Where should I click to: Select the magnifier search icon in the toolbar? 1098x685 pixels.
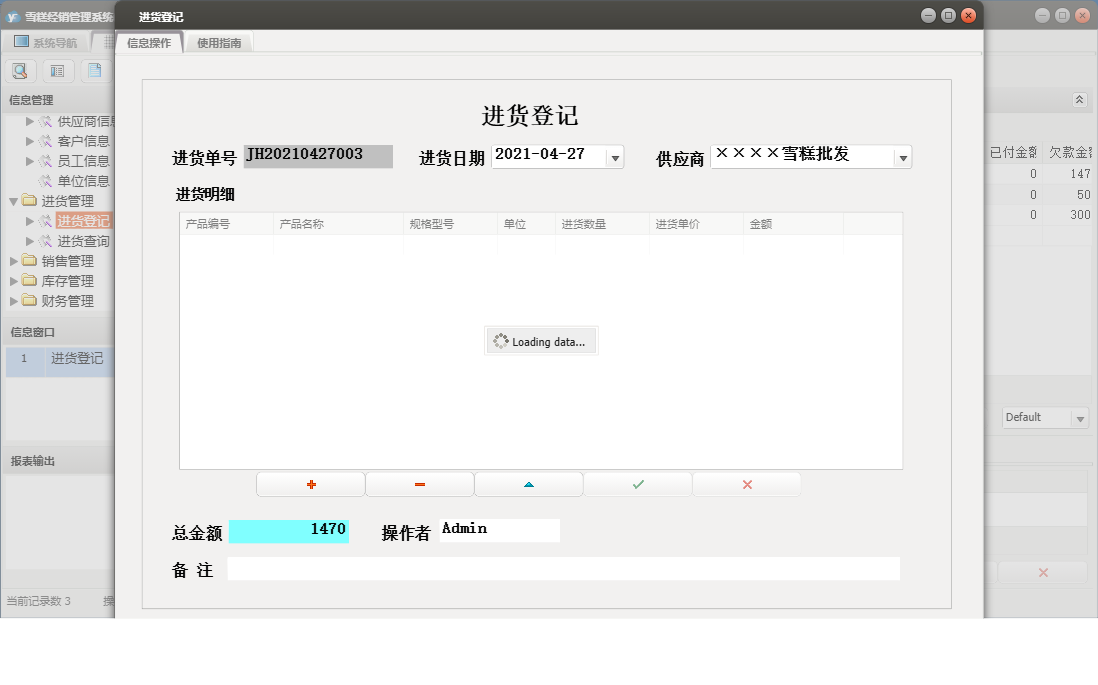(x=19, y=70)
